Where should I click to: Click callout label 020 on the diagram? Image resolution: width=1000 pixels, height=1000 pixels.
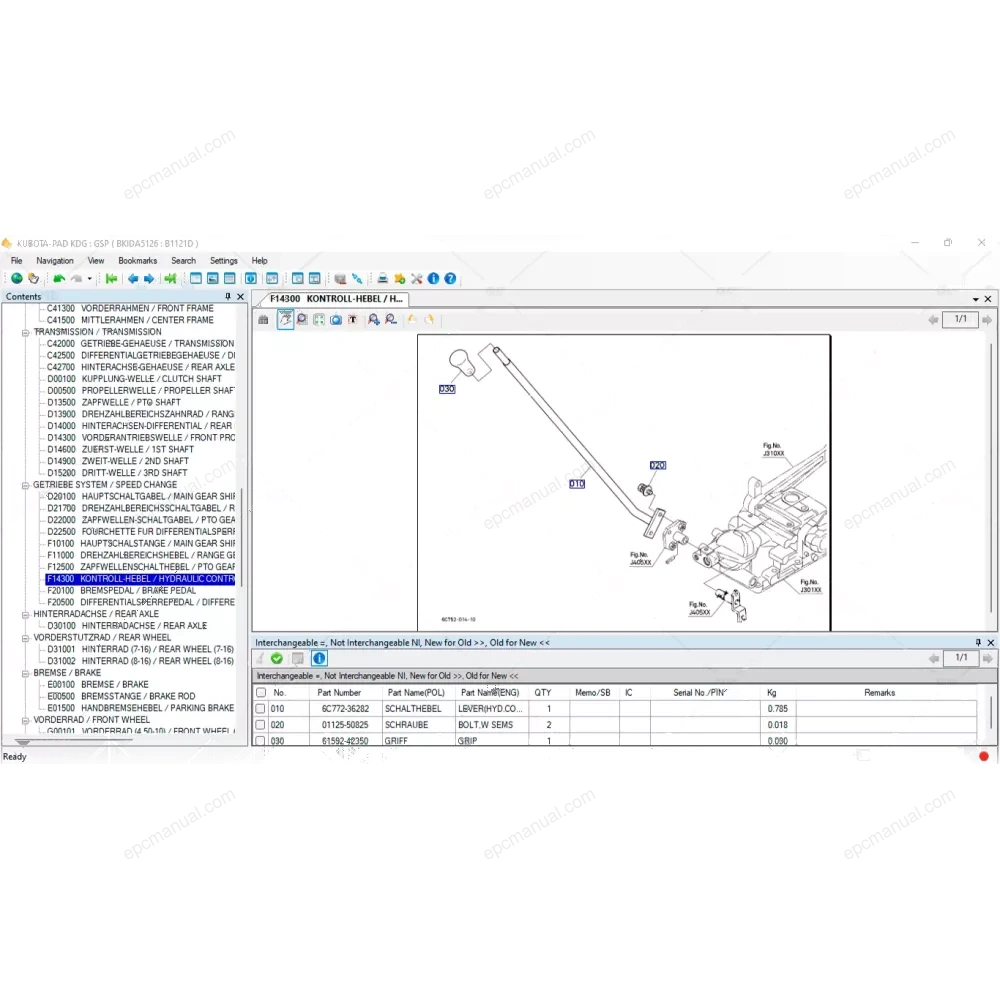click(x=658, y=466)
